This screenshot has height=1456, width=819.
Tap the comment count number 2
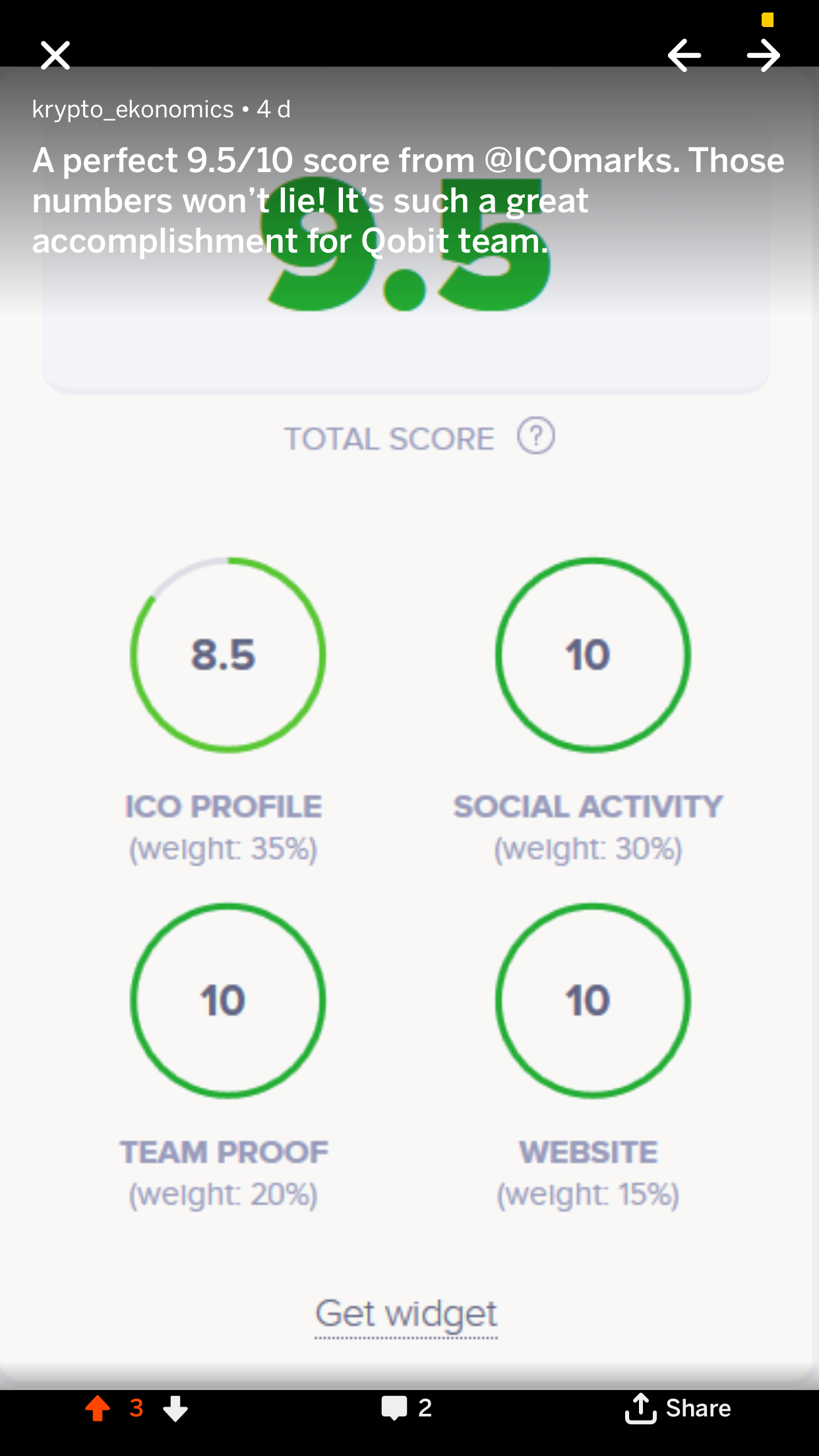tap(425, 1408)
